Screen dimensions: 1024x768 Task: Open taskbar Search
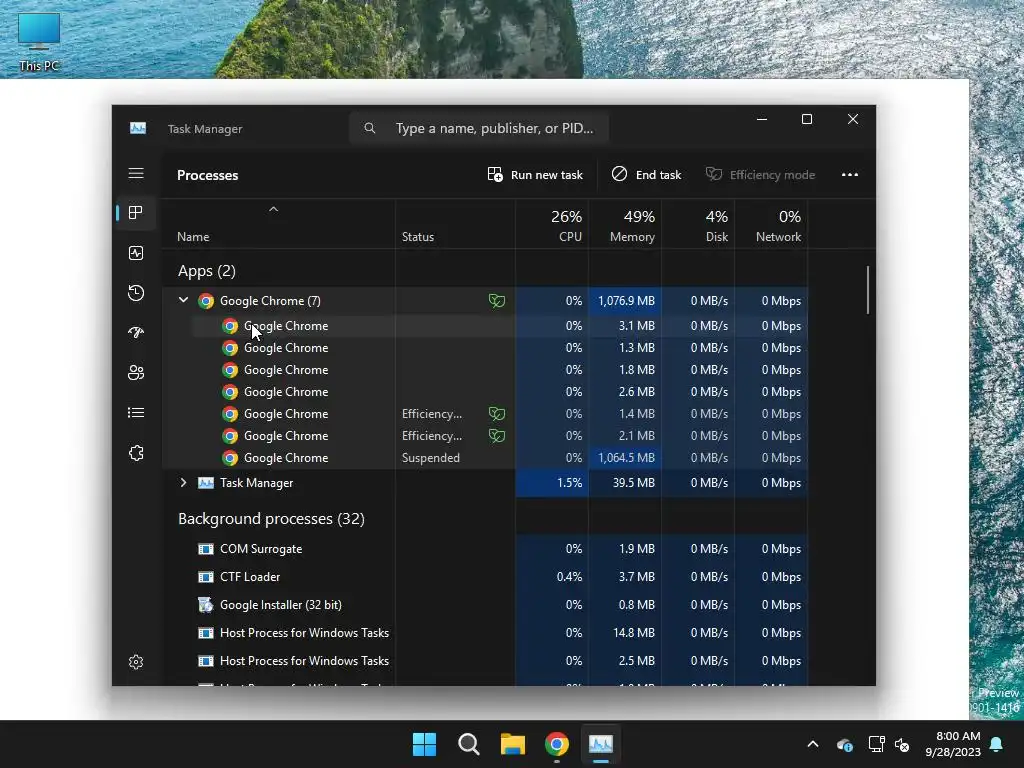(468, 744)
